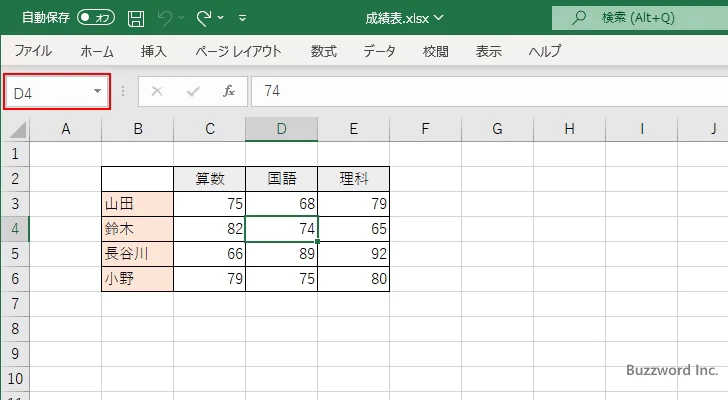The image size is (728, 400).
Task: Click the 国語 header cell
Action: point(281,179)
